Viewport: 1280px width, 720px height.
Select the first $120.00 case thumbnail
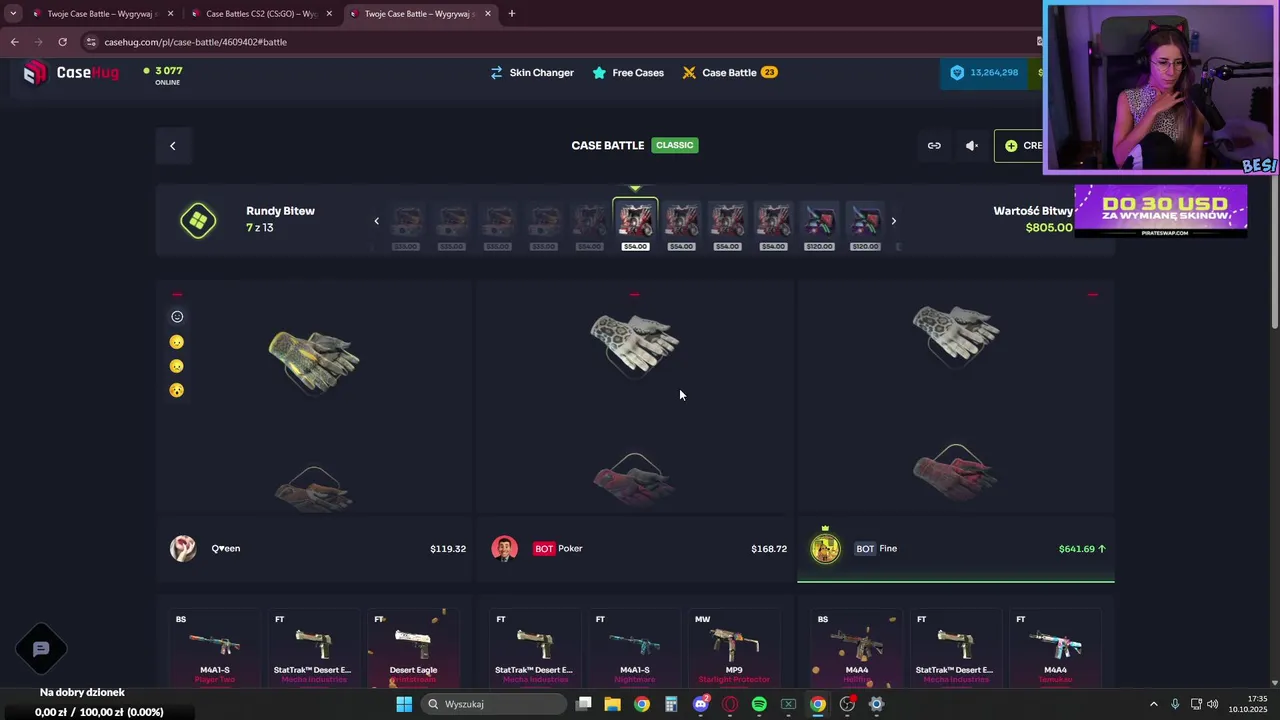(819, 225)
